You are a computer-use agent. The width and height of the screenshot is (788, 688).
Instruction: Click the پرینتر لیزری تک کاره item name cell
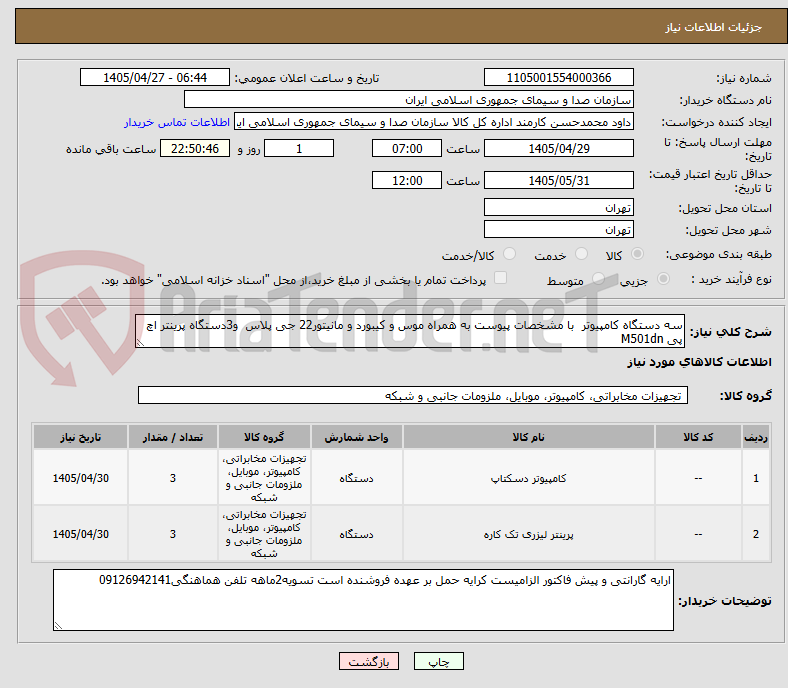[528, 534]
